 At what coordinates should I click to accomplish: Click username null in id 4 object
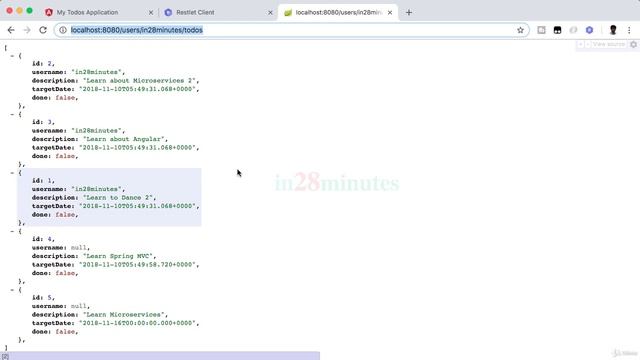pyautogui.click(x=79, y=248)
